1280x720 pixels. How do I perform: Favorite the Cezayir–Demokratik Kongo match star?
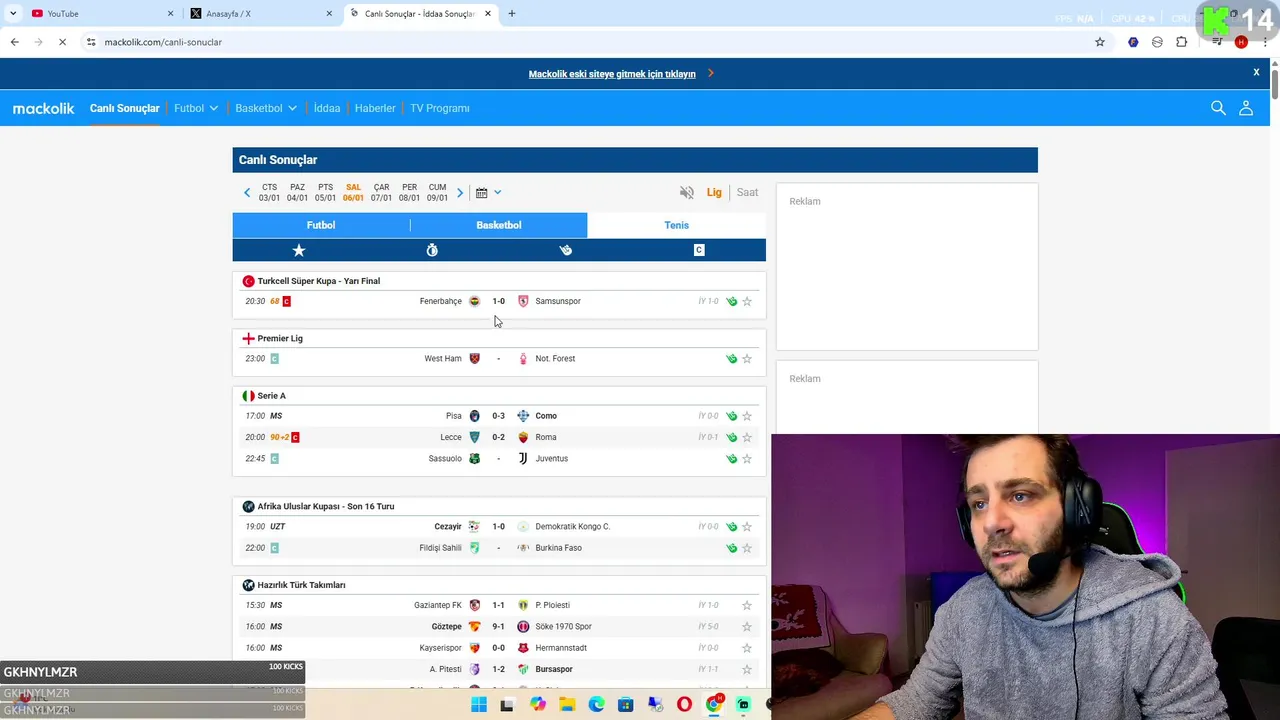(747, 527)
